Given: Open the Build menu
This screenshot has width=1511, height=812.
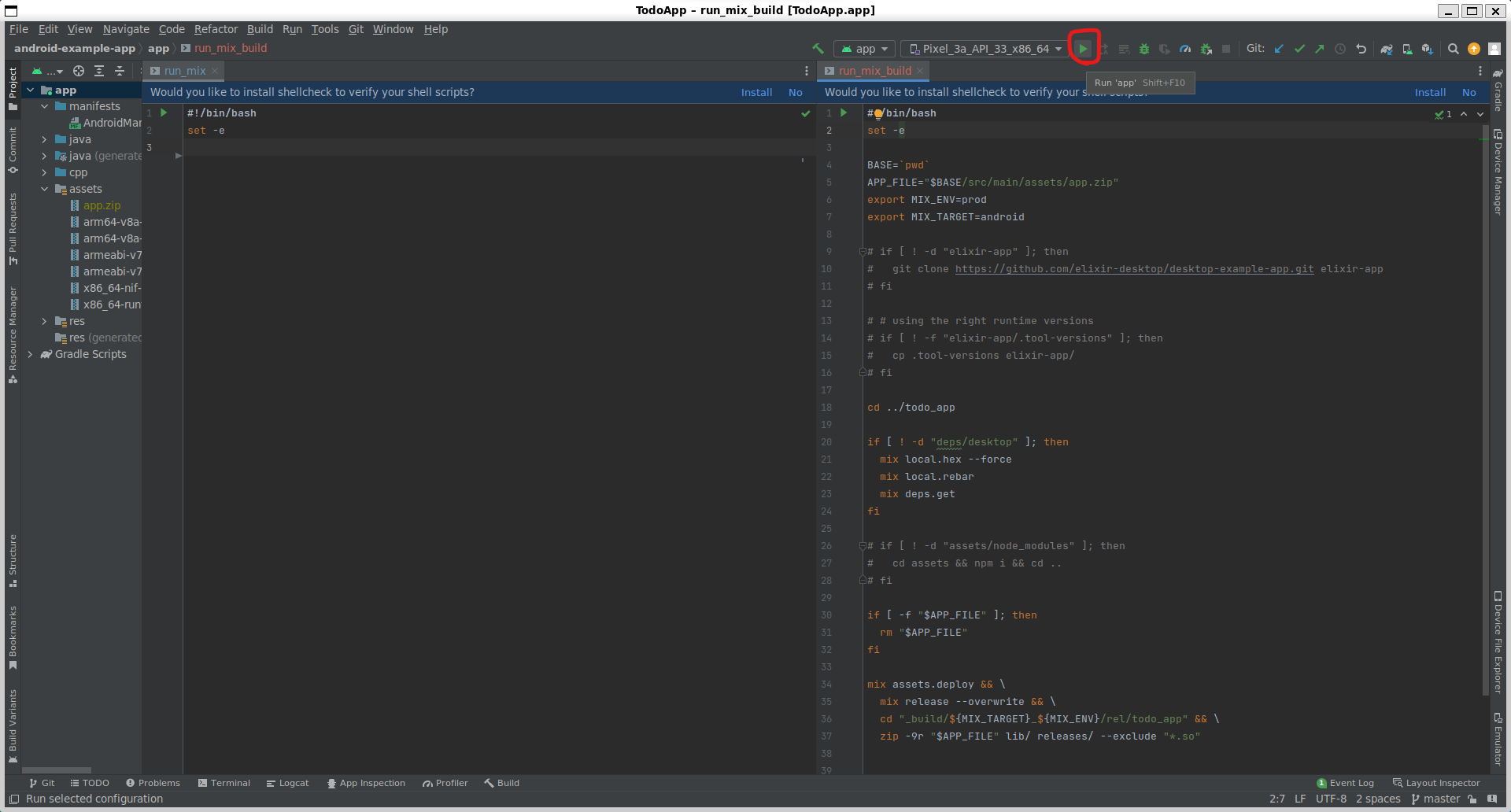Looking at the screenshot, I should [x=260, y=29].
